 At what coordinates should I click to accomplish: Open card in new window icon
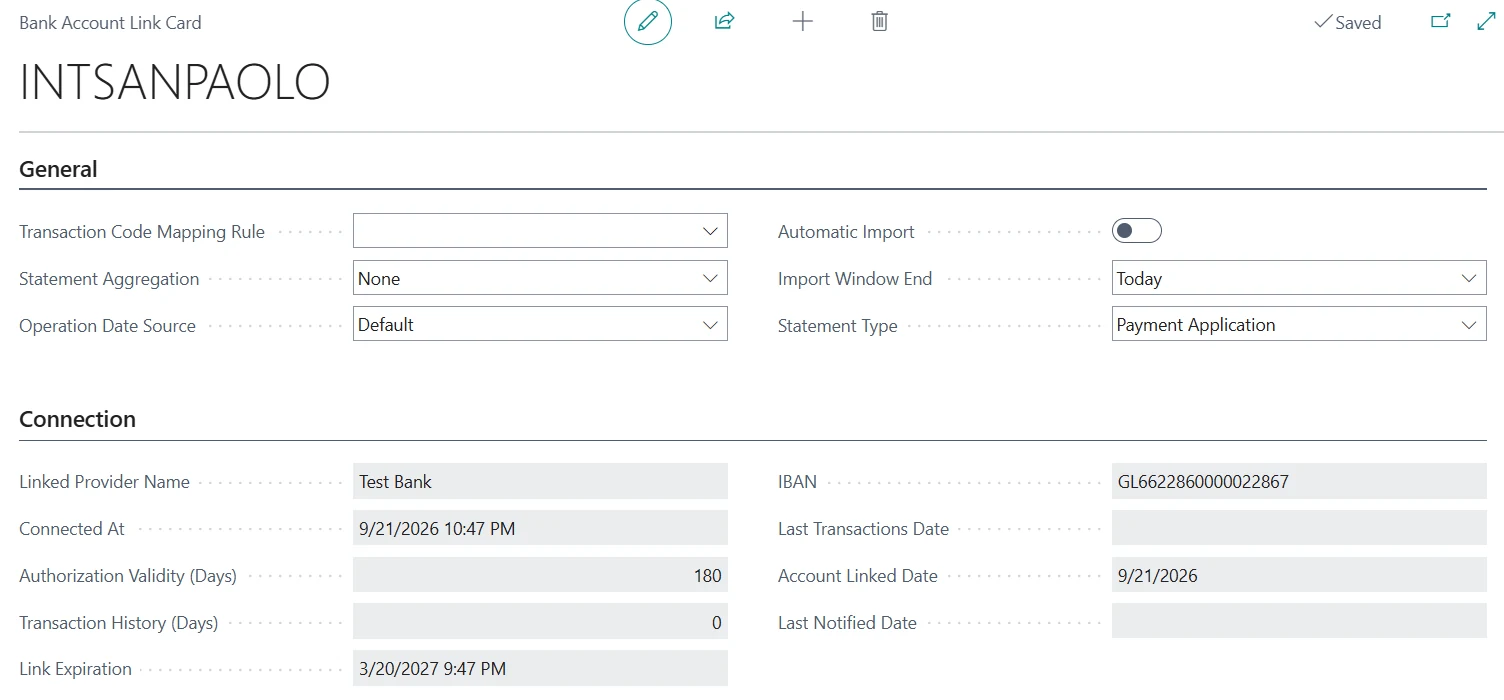pyautogui.click(x=1441, y=21)
